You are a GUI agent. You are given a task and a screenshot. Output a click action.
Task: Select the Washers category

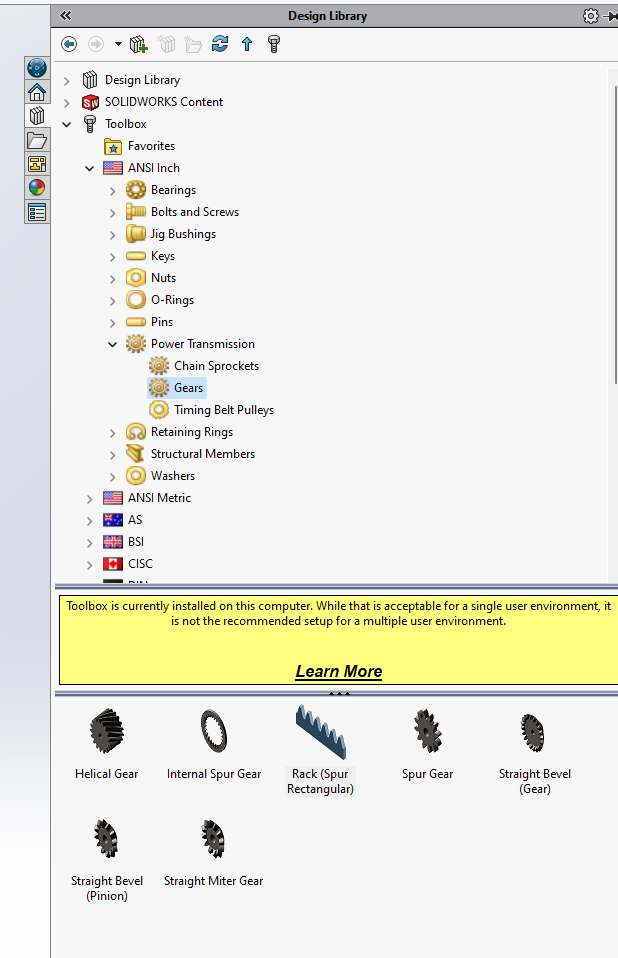[173, 476]
